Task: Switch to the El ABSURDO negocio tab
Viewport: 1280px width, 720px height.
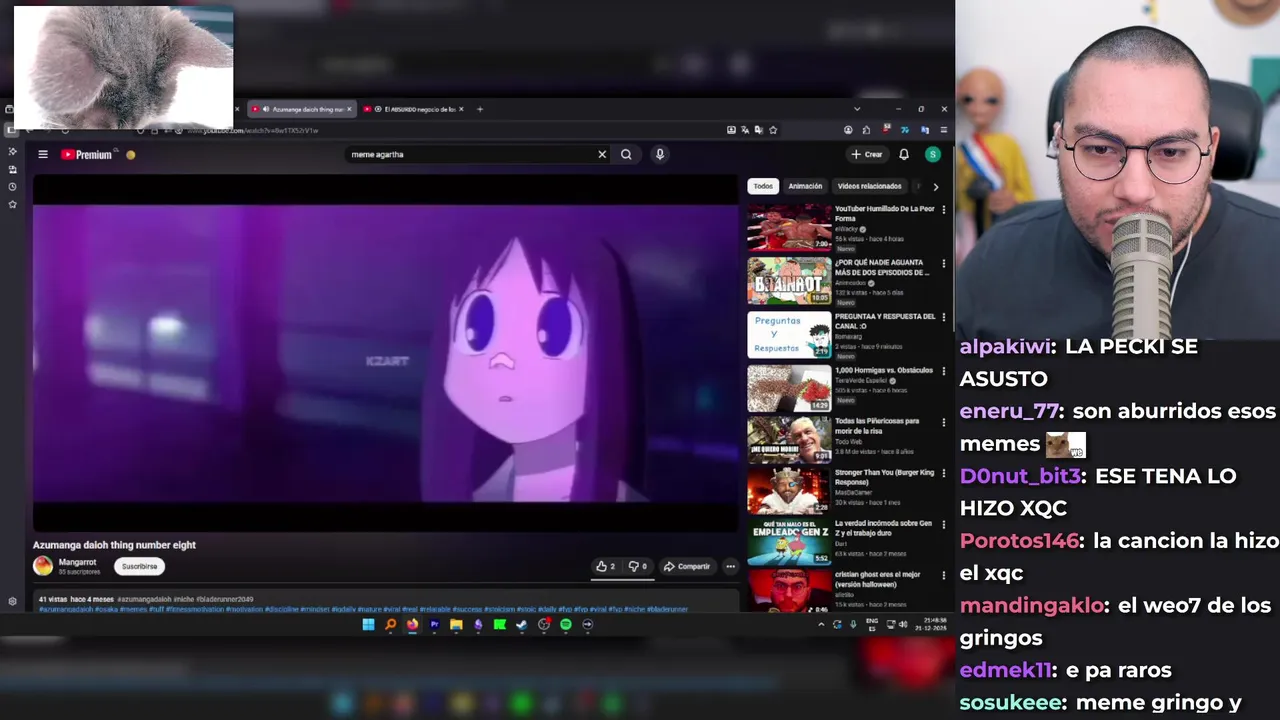Action: pyautogui.click(x=412, y=109)
